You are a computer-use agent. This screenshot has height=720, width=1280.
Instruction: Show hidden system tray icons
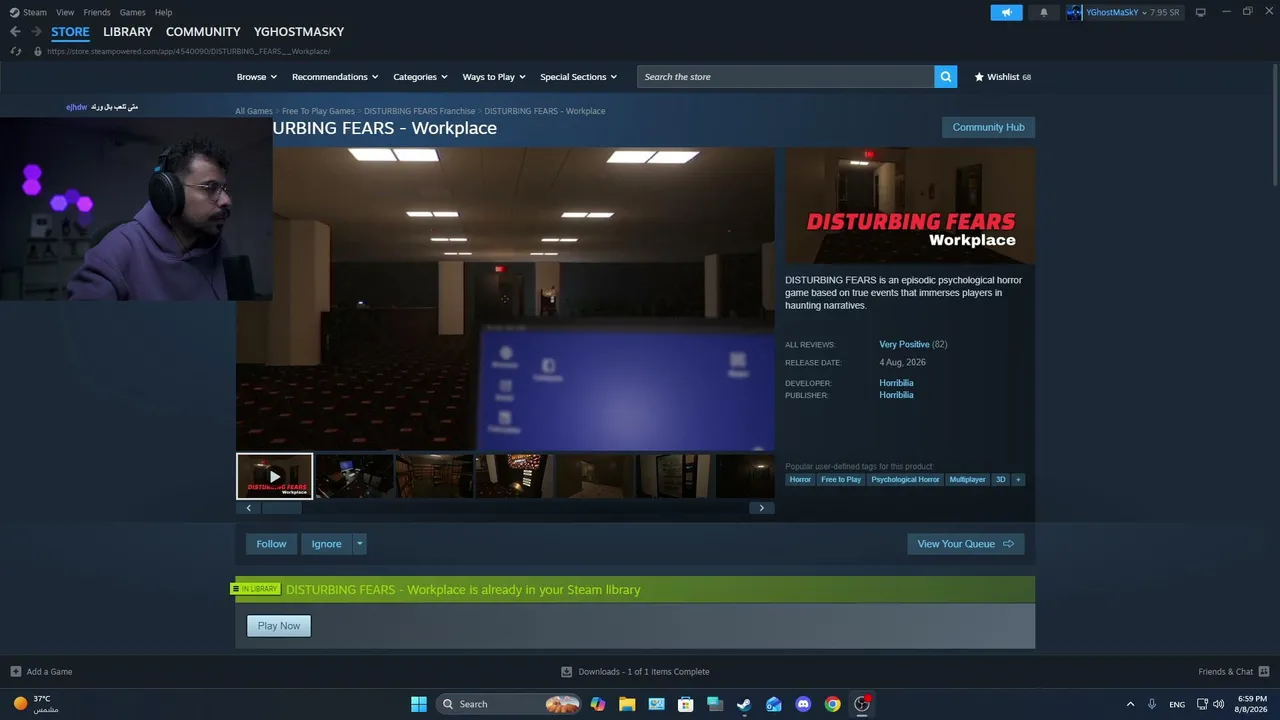click(1130, 704)
